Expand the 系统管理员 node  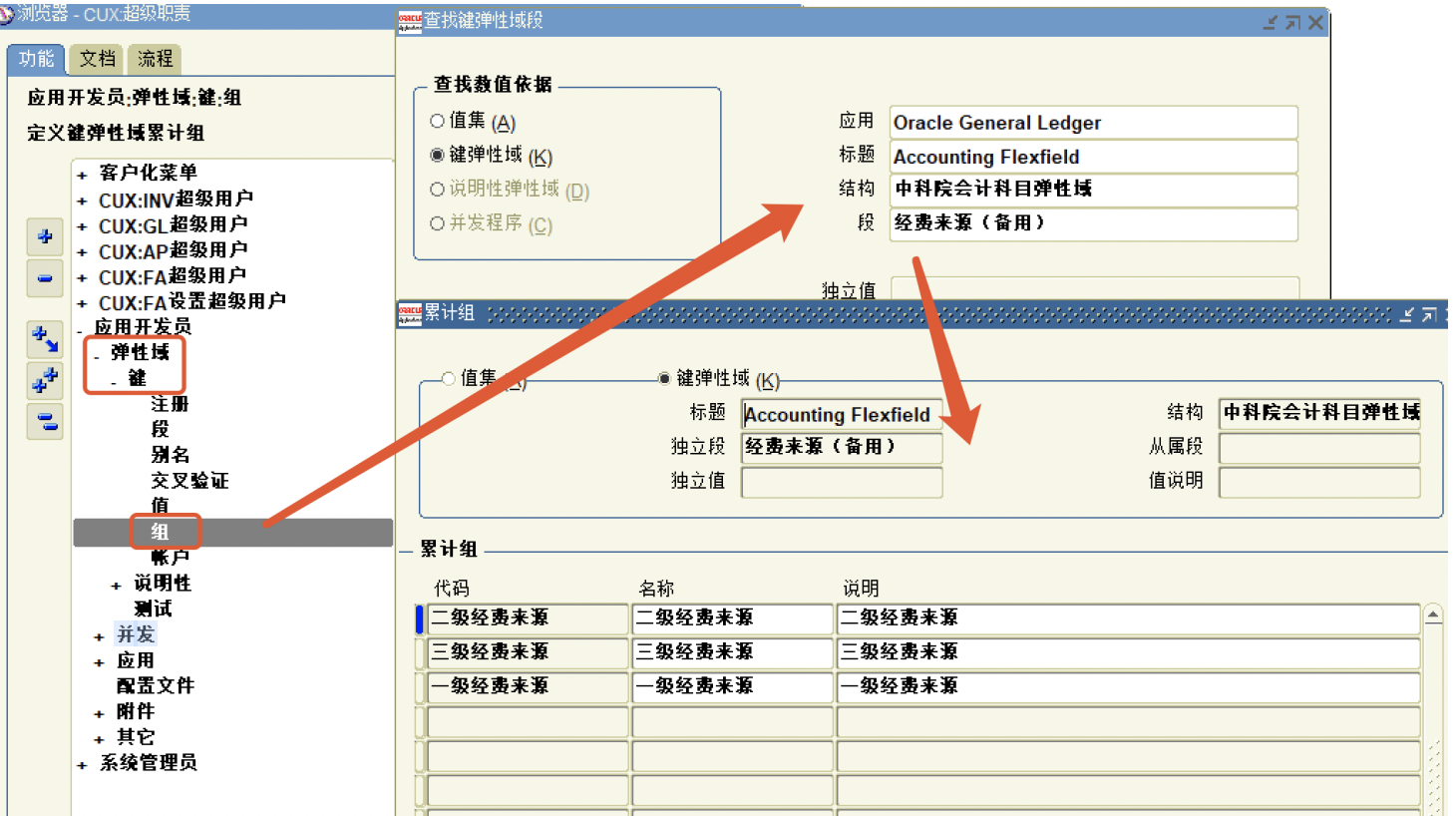point(82,765)
